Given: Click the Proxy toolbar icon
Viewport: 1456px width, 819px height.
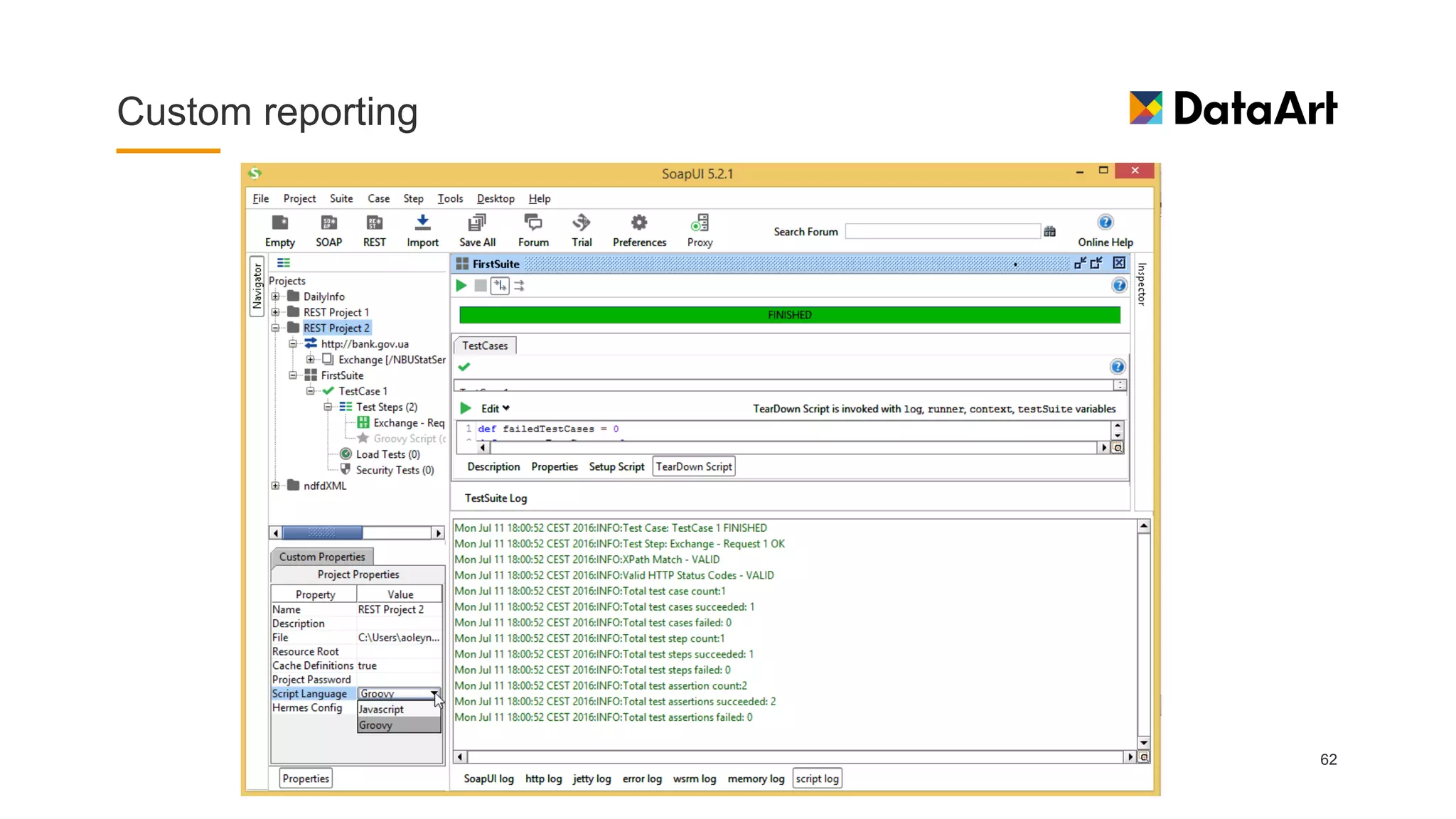Looking at the screenshot, I should coord(700,230).
